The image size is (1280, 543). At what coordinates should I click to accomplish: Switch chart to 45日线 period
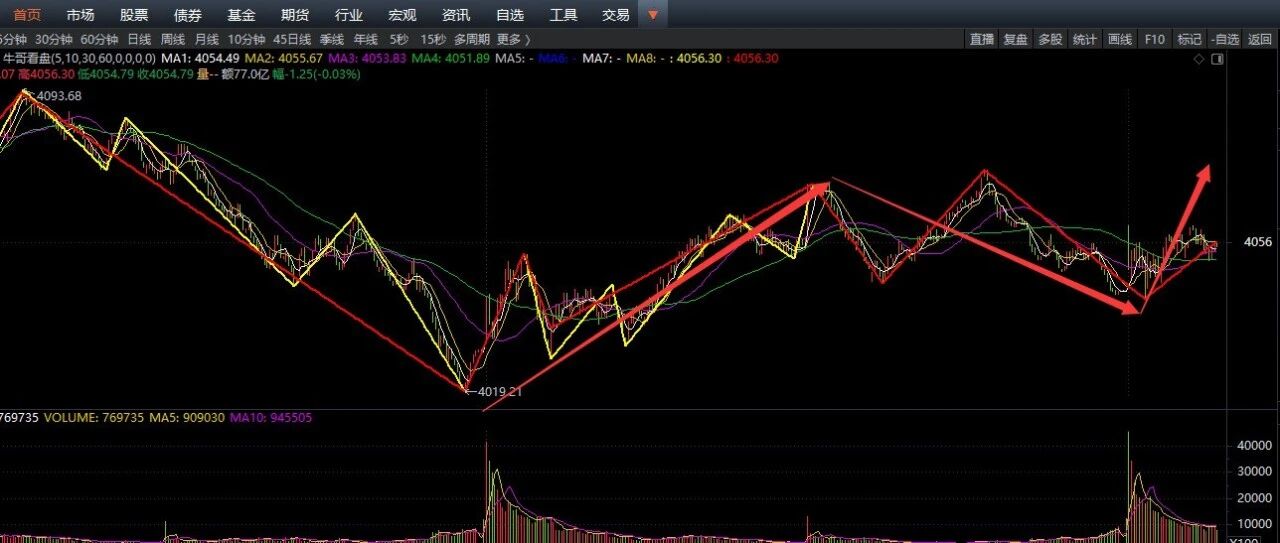pyautogui.click(x=293, y=39)
